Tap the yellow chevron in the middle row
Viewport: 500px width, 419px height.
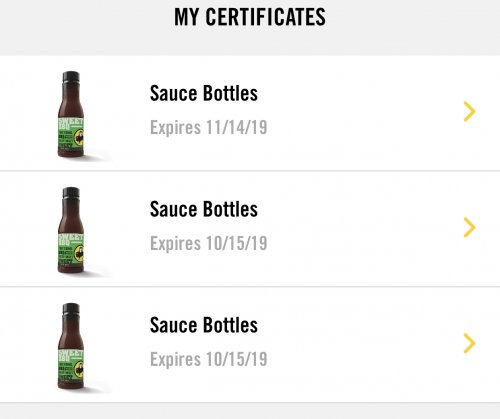click(469, 228)
